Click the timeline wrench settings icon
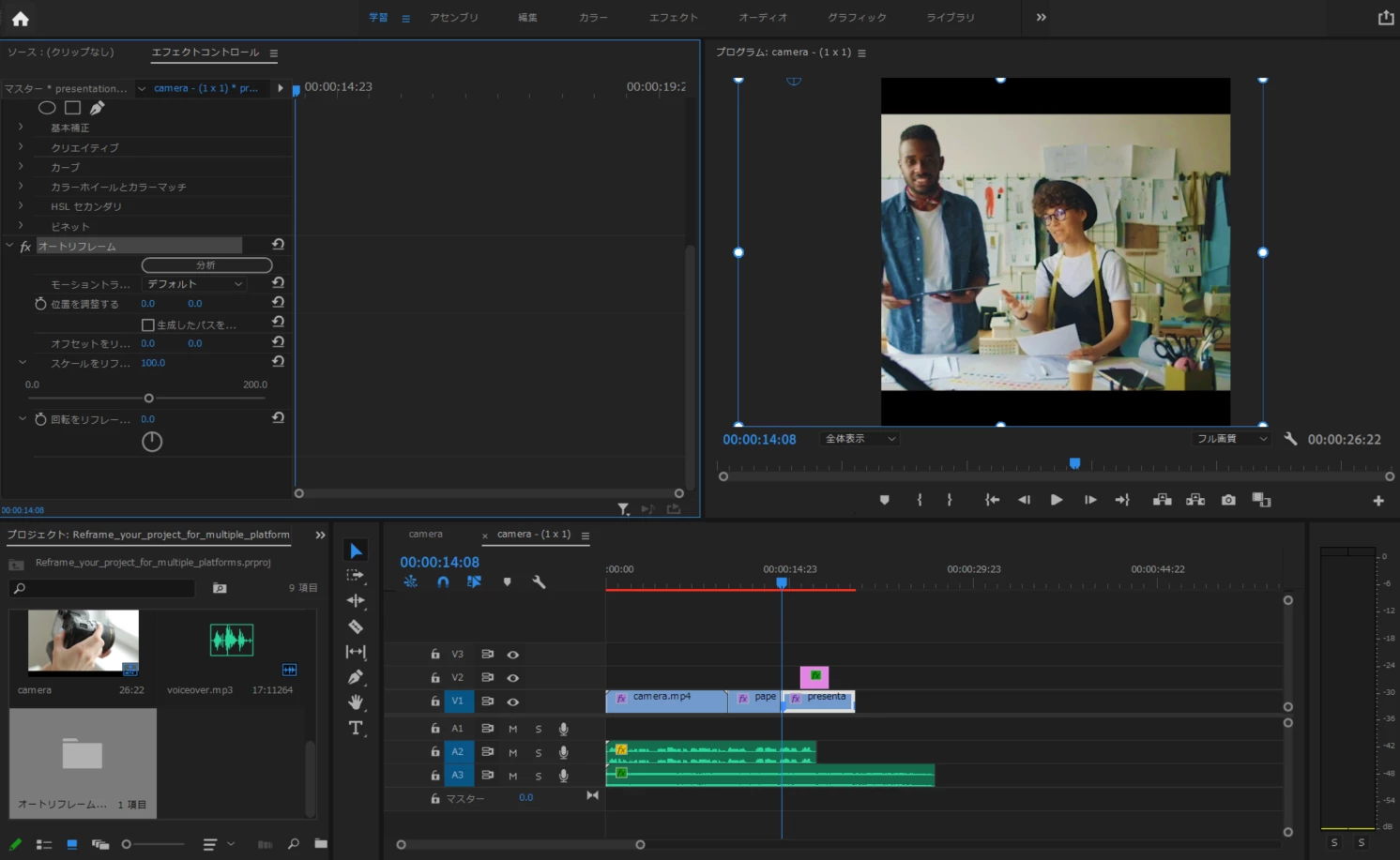This screenshot has width=1400, height=860. pyautogui.click(x=539, y=582)
